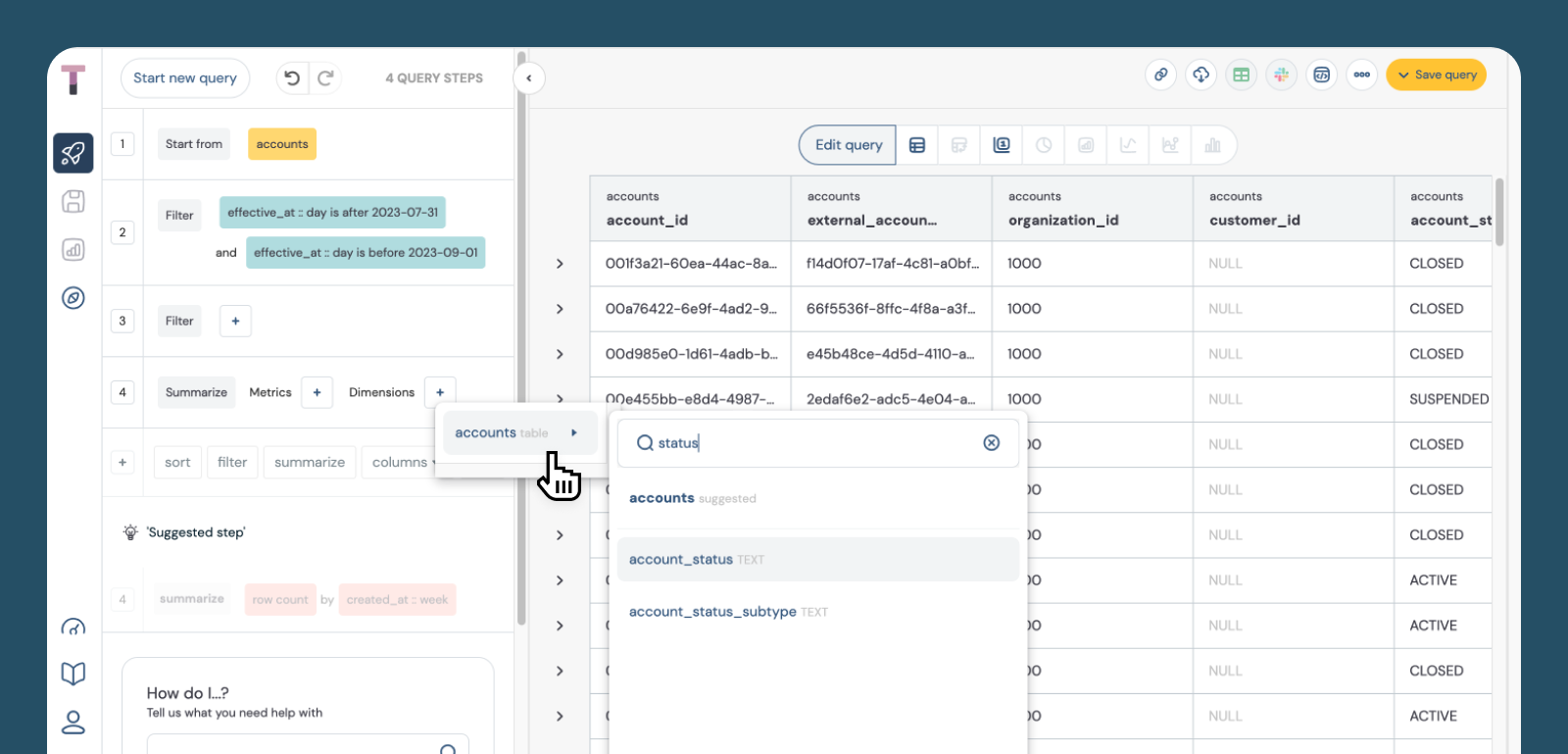Open the rocket query builder in sidebar

click(x=73, y=153)
